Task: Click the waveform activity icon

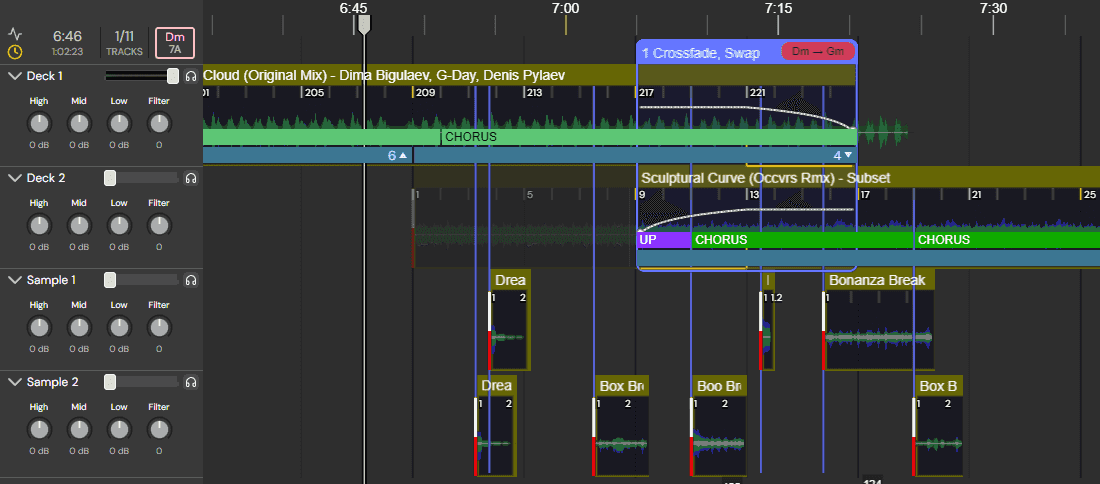Action: click(x=15, y=32)
